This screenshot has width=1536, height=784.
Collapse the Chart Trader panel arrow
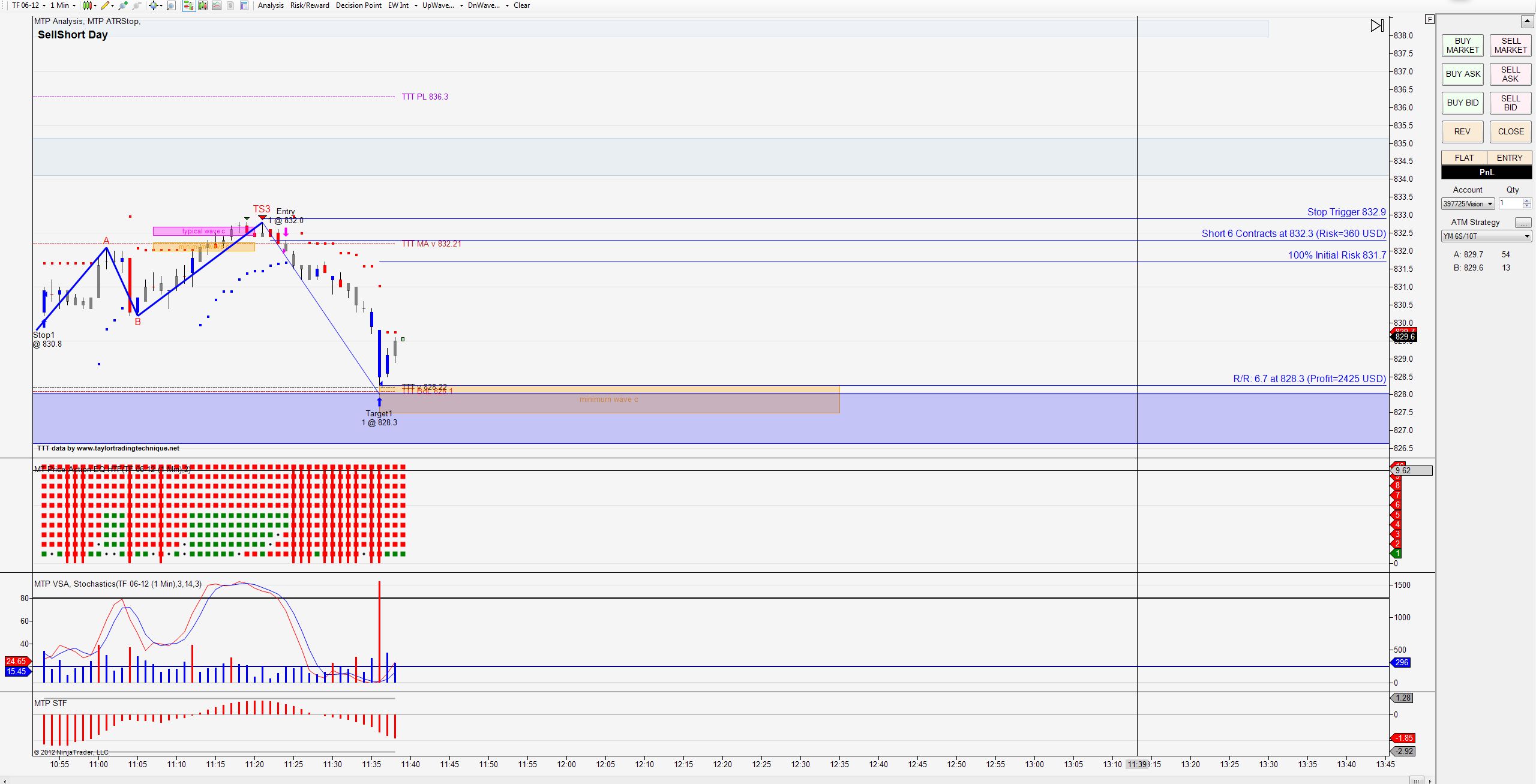tap(1527, 22)
